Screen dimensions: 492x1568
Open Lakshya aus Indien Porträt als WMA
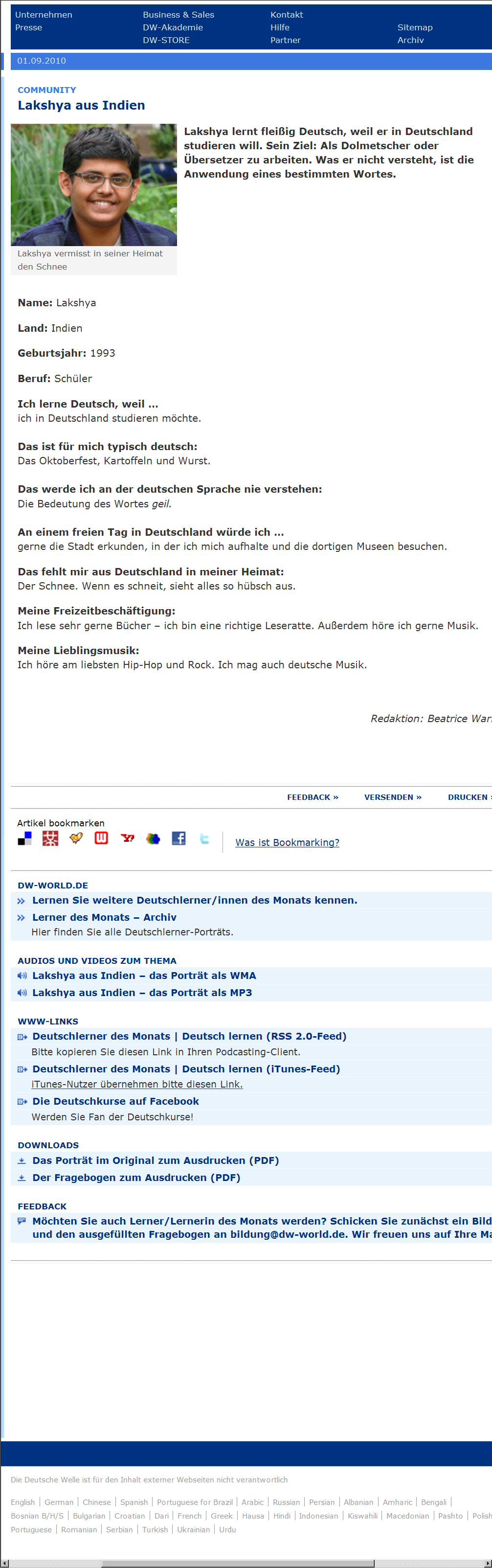click(x=144, y=975)
